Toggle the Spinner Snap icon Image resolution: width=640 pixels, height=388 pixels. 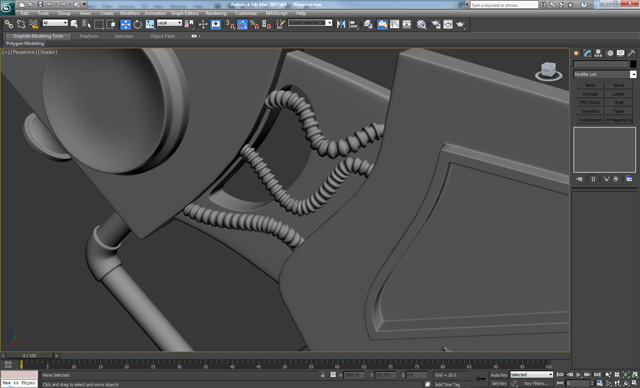pos(267,24)
